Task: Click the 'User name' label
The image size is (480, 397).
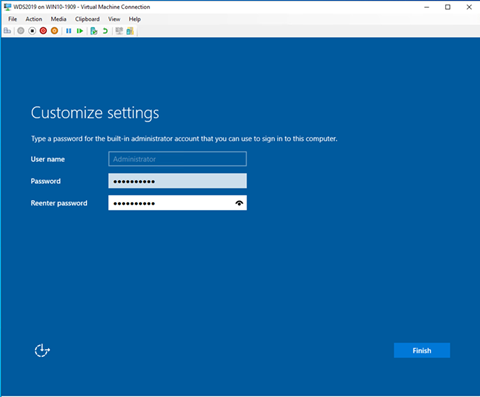Action: pyautogui.click(x=48, y=159)
